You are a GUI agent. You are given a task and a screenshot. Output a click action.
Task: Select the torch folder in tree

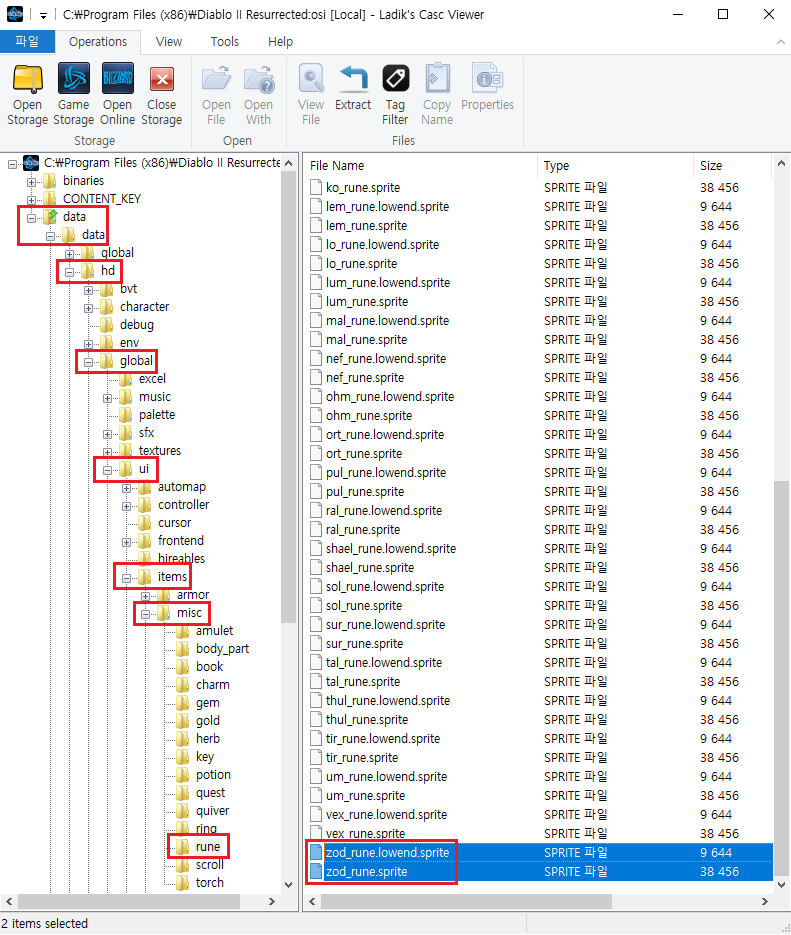tap(210, 883)
